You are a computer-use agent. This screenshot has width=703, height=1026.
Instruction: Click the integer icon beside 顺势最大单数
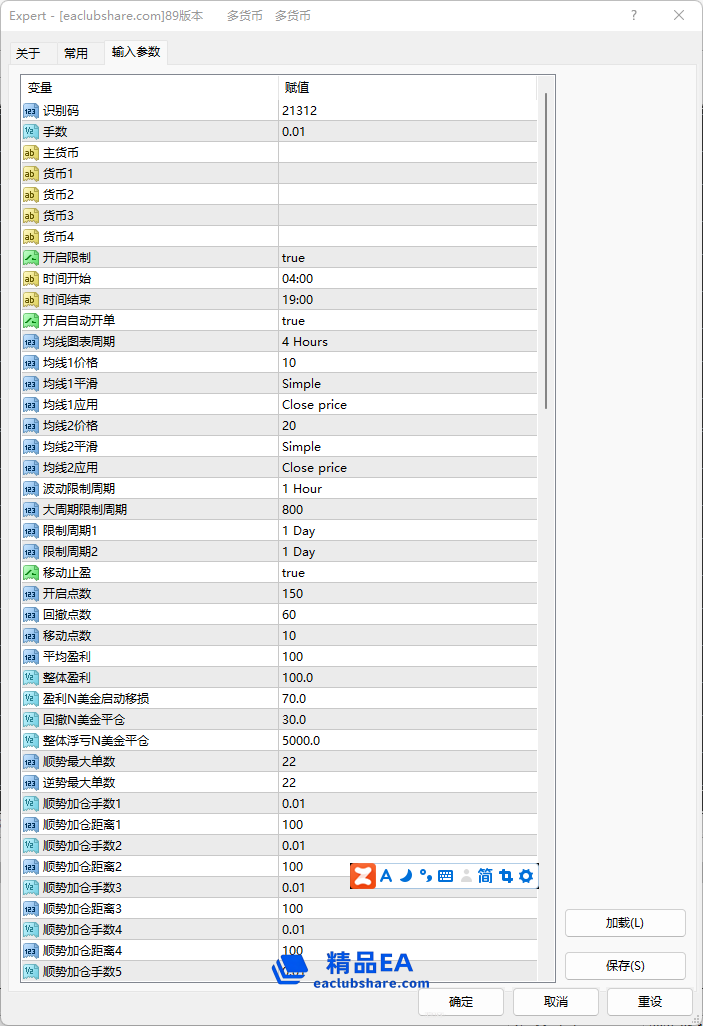point(31,762)
